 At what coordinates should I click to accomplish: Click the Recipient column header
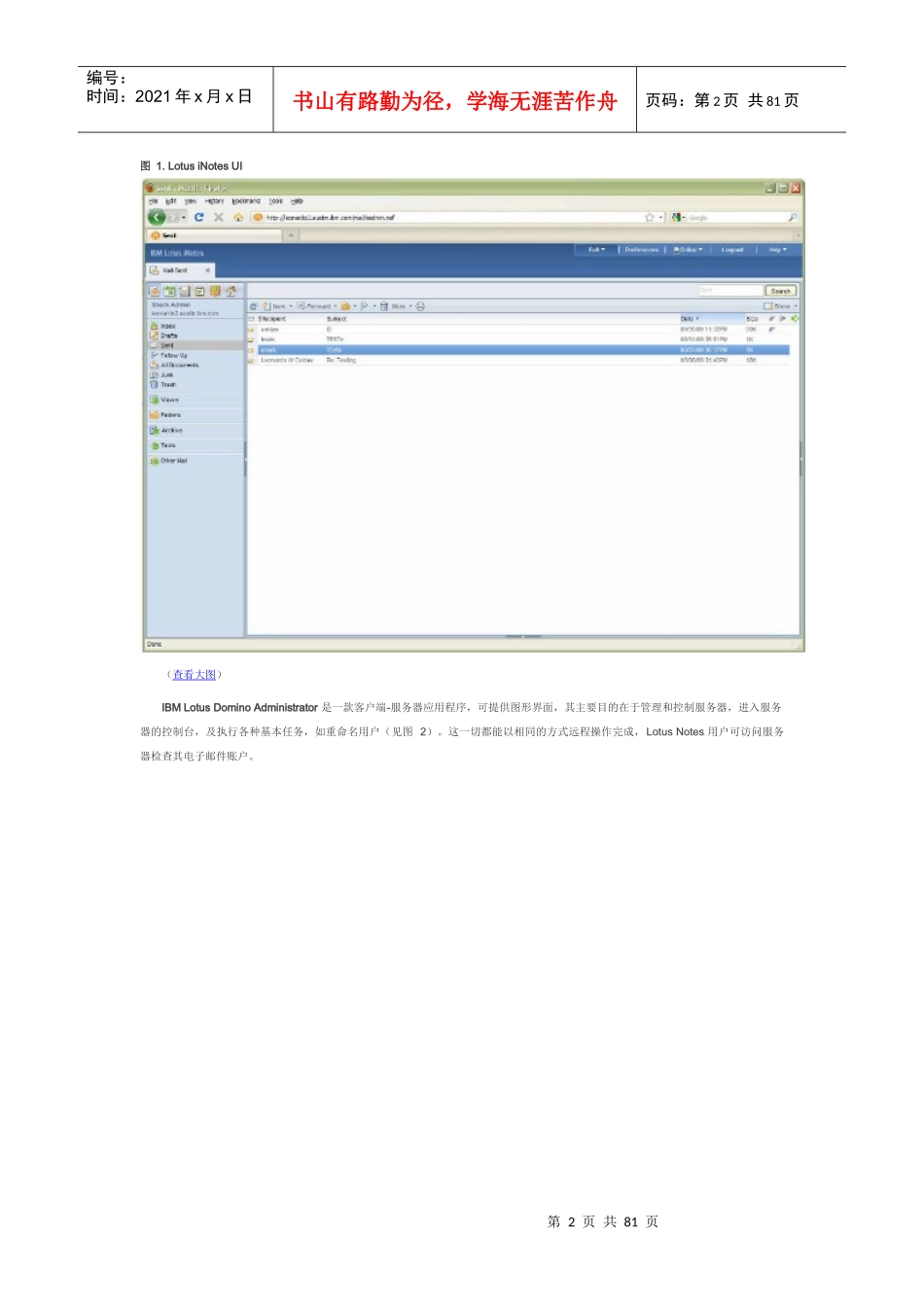pyautogui.click(x=271, y=319)
